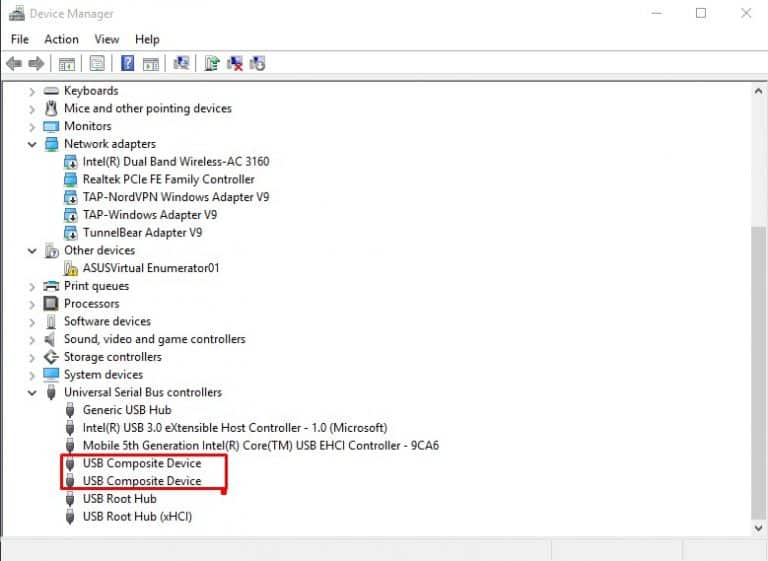Select Intel(R) Dual Band Wireless-AC 3160

tap(176, 161)
